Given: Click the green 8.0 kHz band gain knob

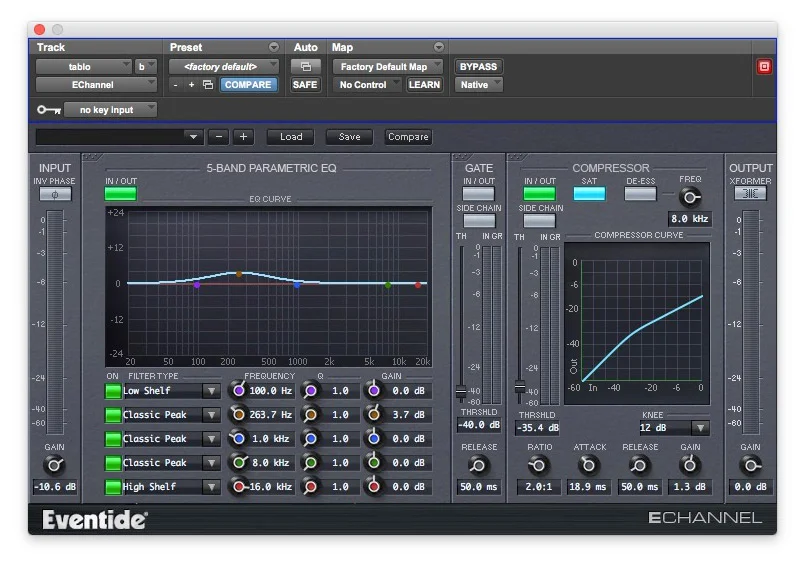Looking at the screenshot, I should pyautogui.click(x=374, y=462).
